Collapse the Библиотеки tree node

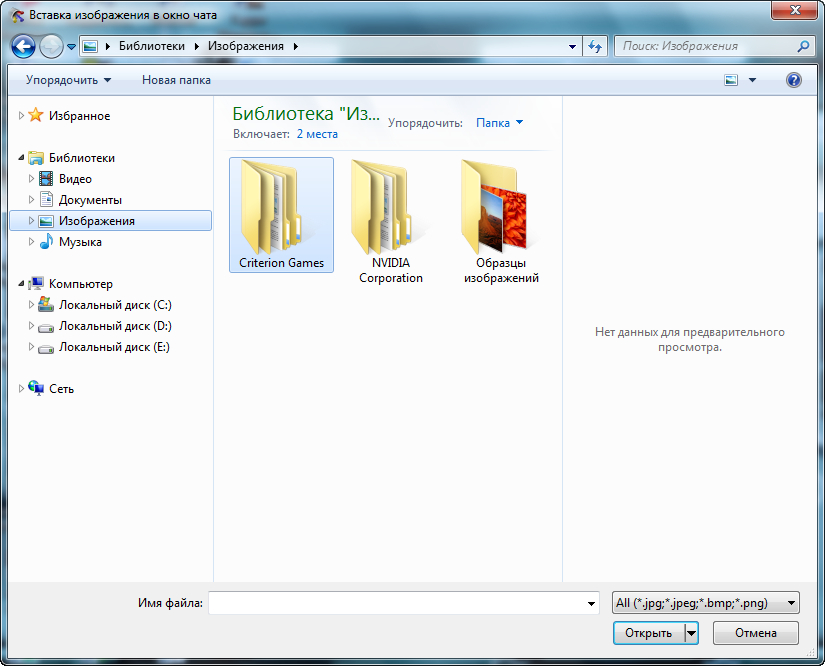pos(22,158)
